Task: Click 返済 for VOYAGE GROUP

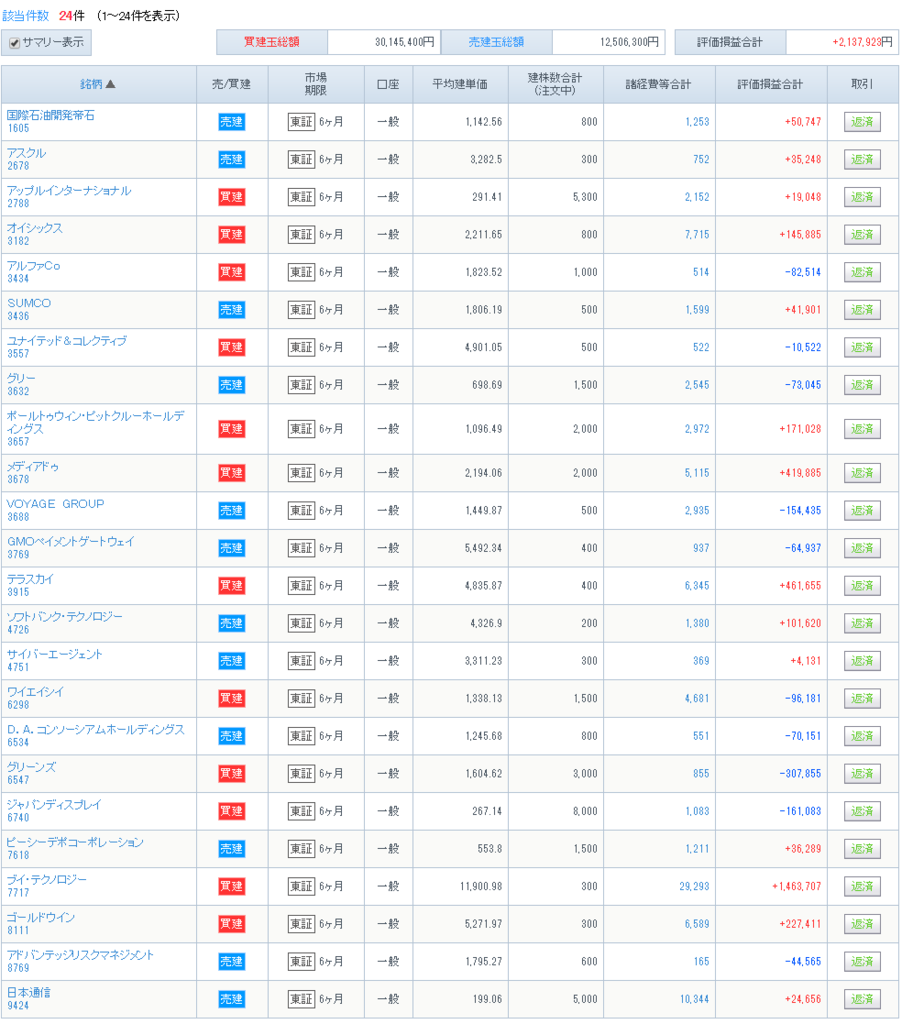Action: tap(862, 511)
